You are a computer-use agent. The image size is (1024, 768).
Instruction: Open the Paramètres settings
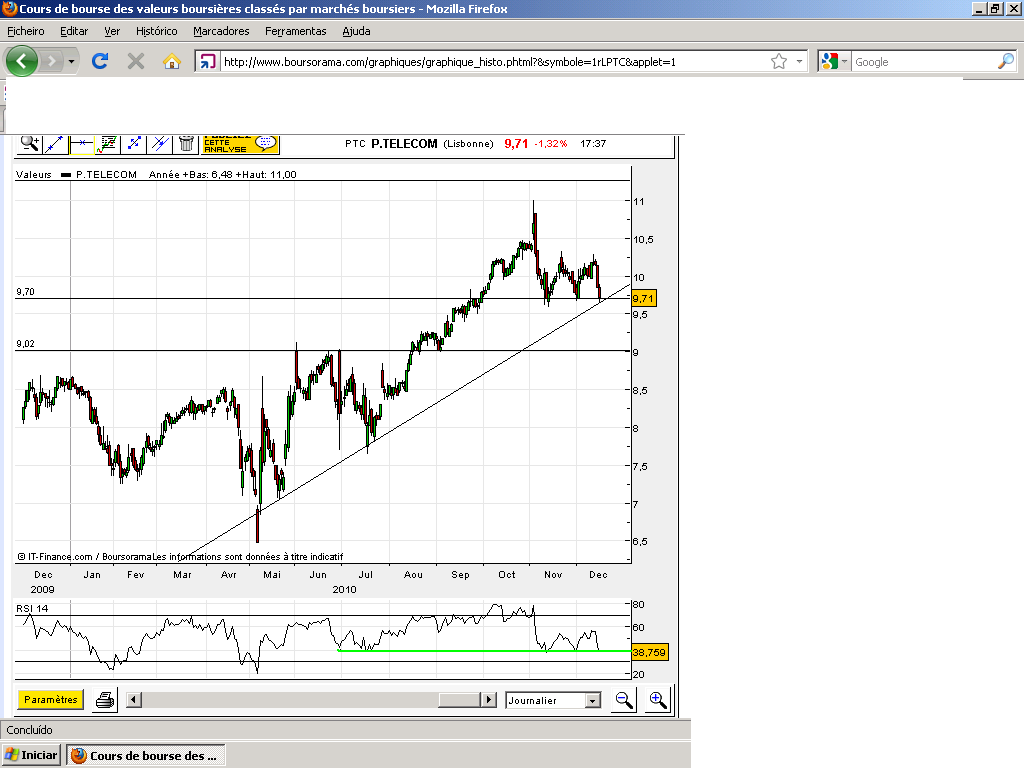[50, 699]
